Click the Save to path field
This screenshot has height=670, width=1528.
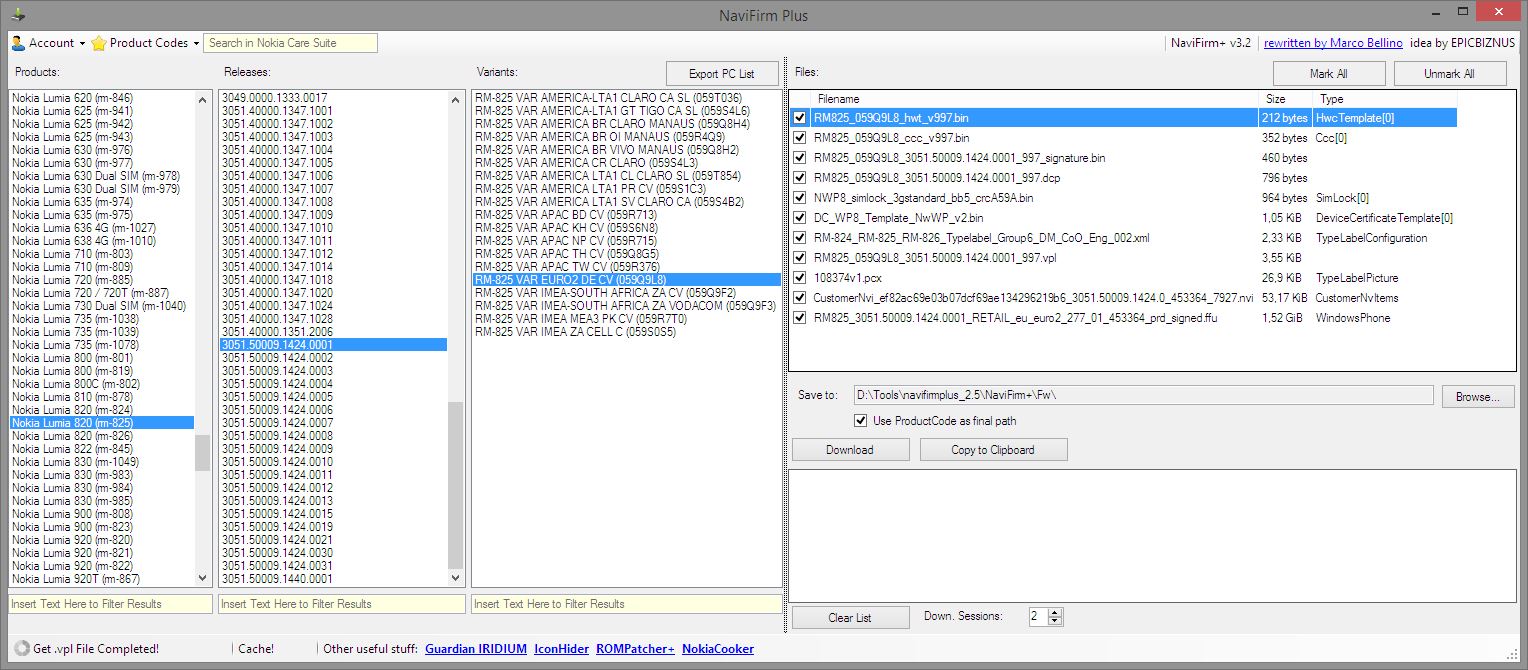click(x=1143, y=396)
